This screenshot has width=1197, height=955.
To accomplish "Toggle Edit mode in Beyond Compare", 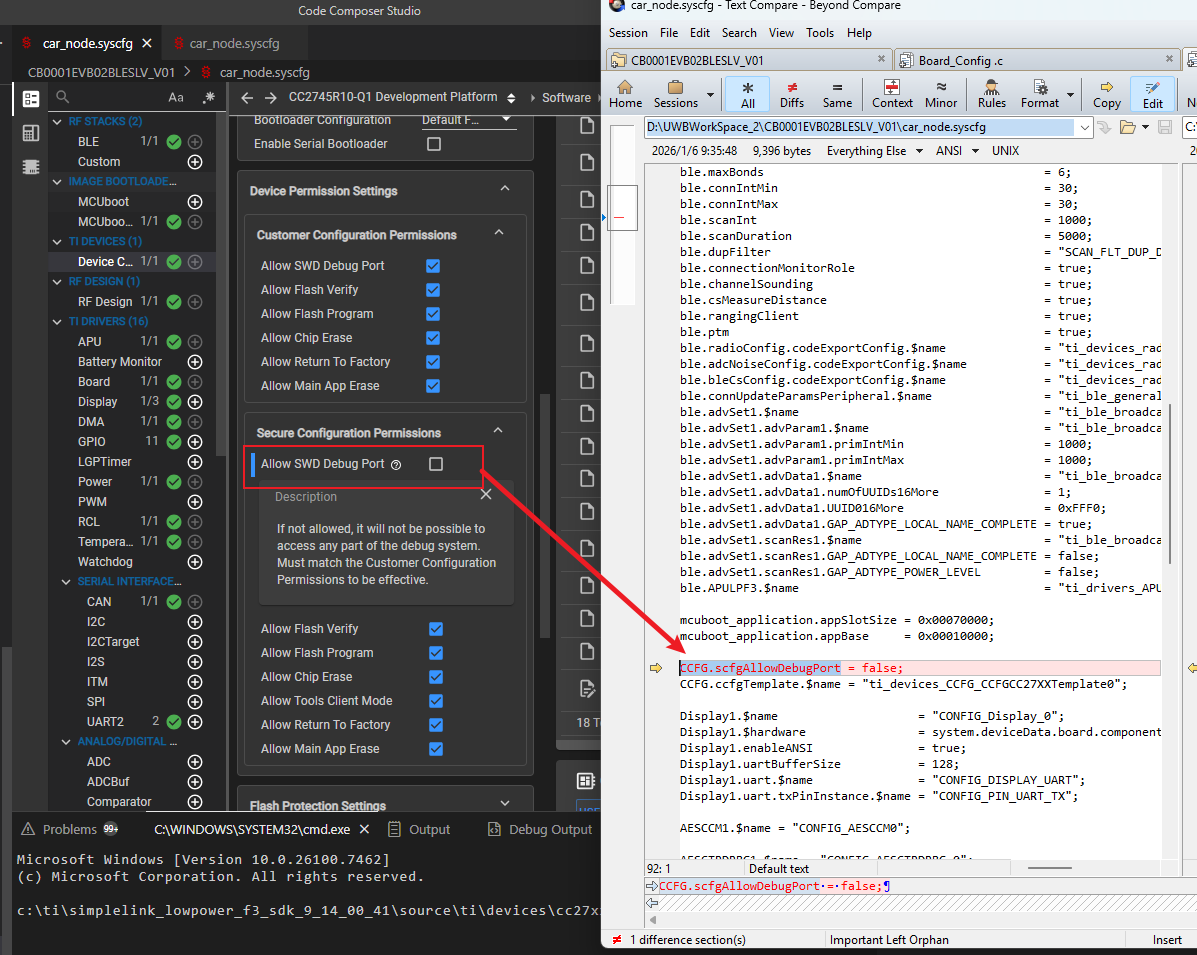I will [1152, 94].
